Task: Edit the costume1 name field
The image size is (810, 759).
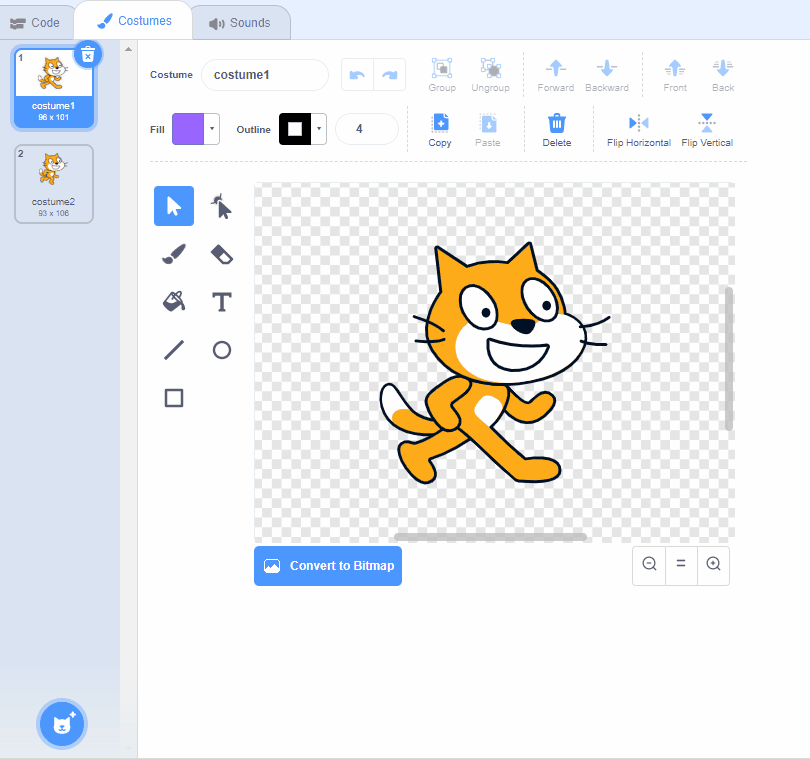Action: click(x=265, y=75)
